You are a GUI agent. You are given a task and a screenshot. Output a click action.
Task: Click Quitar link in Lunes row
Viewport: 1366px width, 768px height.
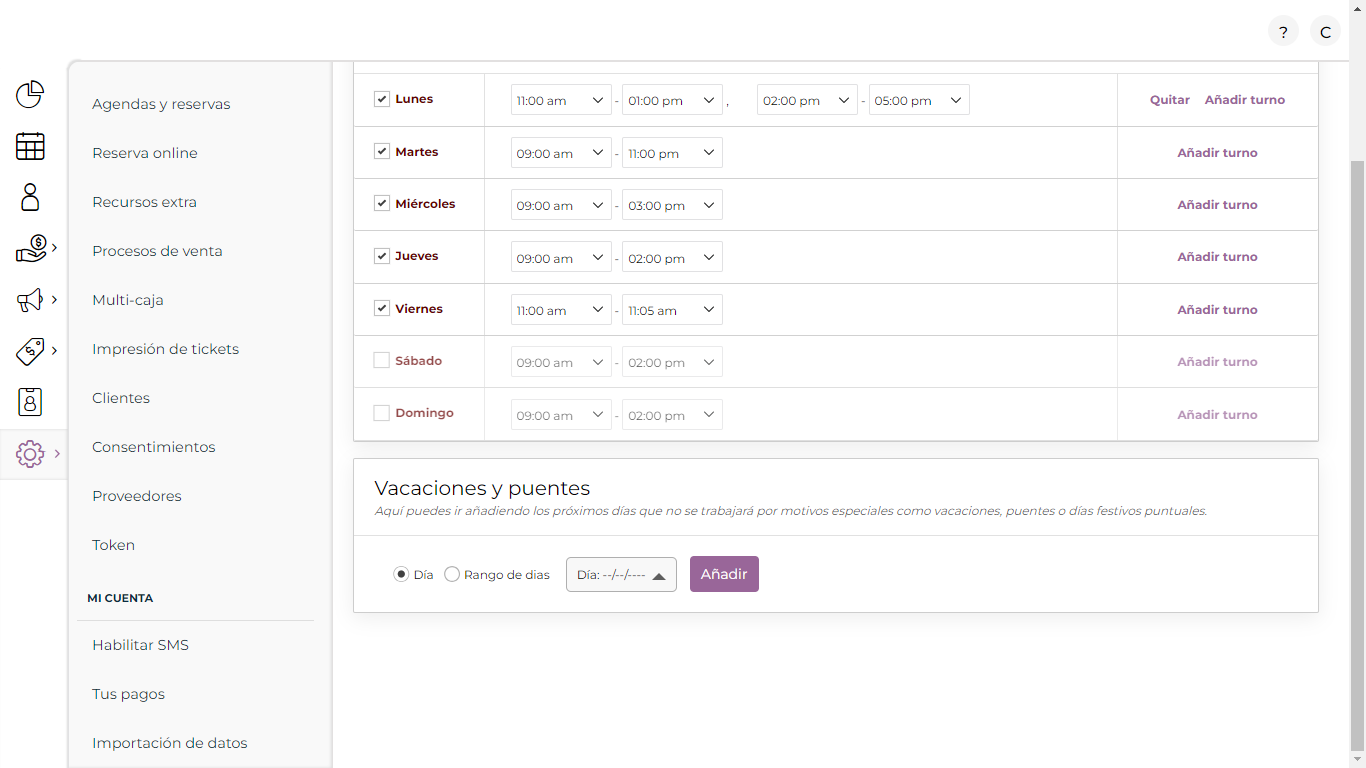click(x=1170, y=100)
